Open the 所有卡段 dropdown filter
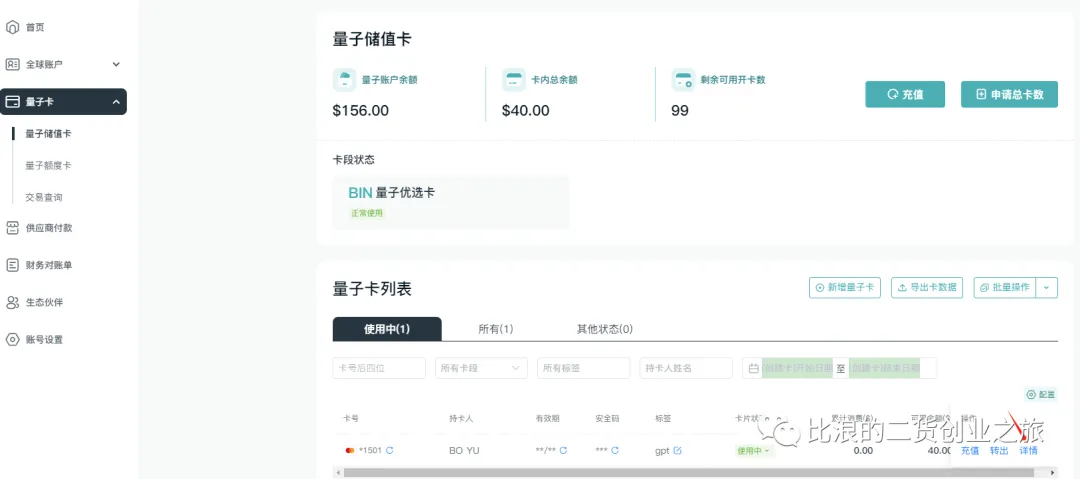This screenshot has height=479, width=1080. point(481,368)
